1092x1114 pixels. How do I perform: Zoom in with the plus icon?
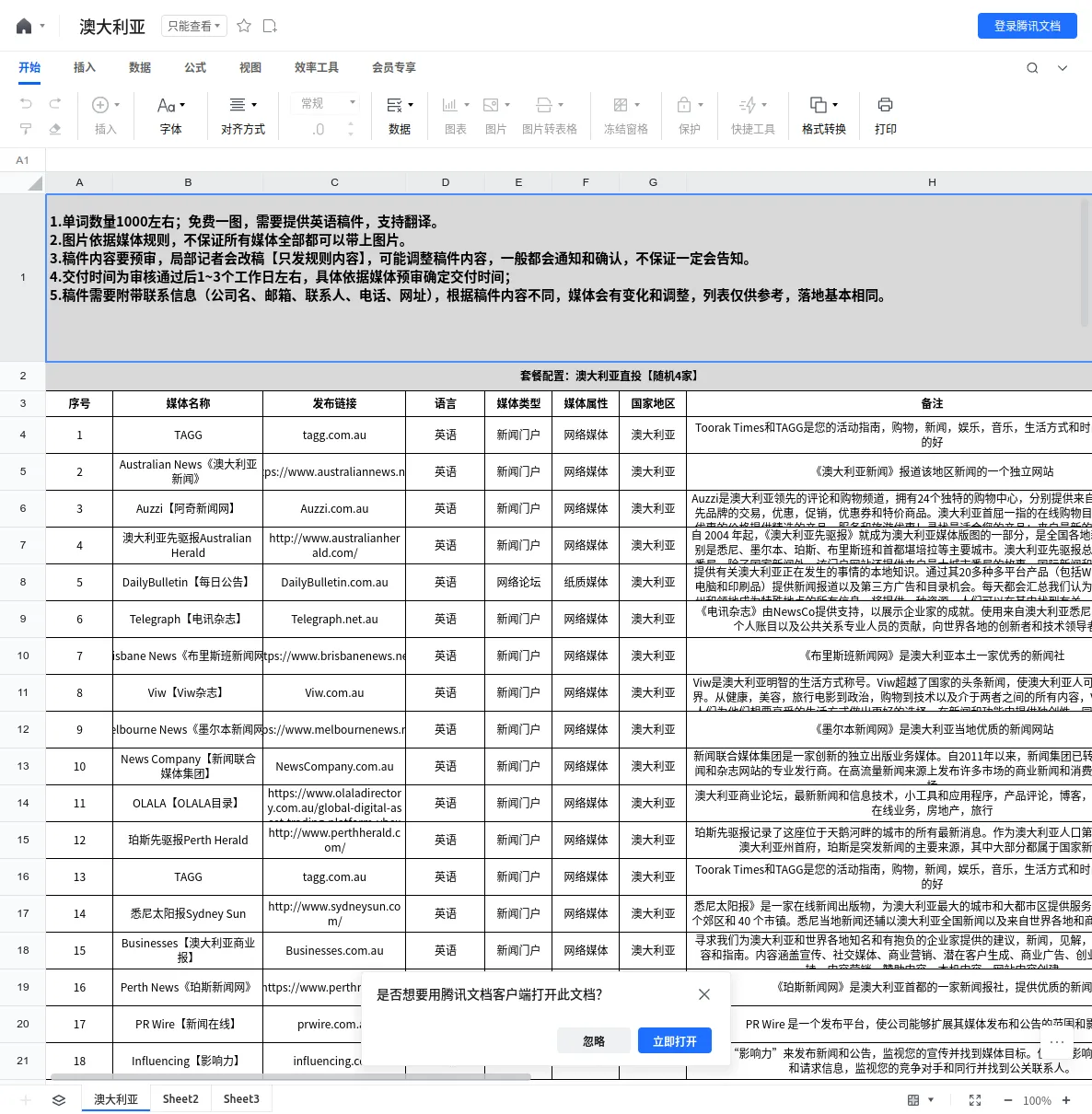[x=1066, y=1100]
